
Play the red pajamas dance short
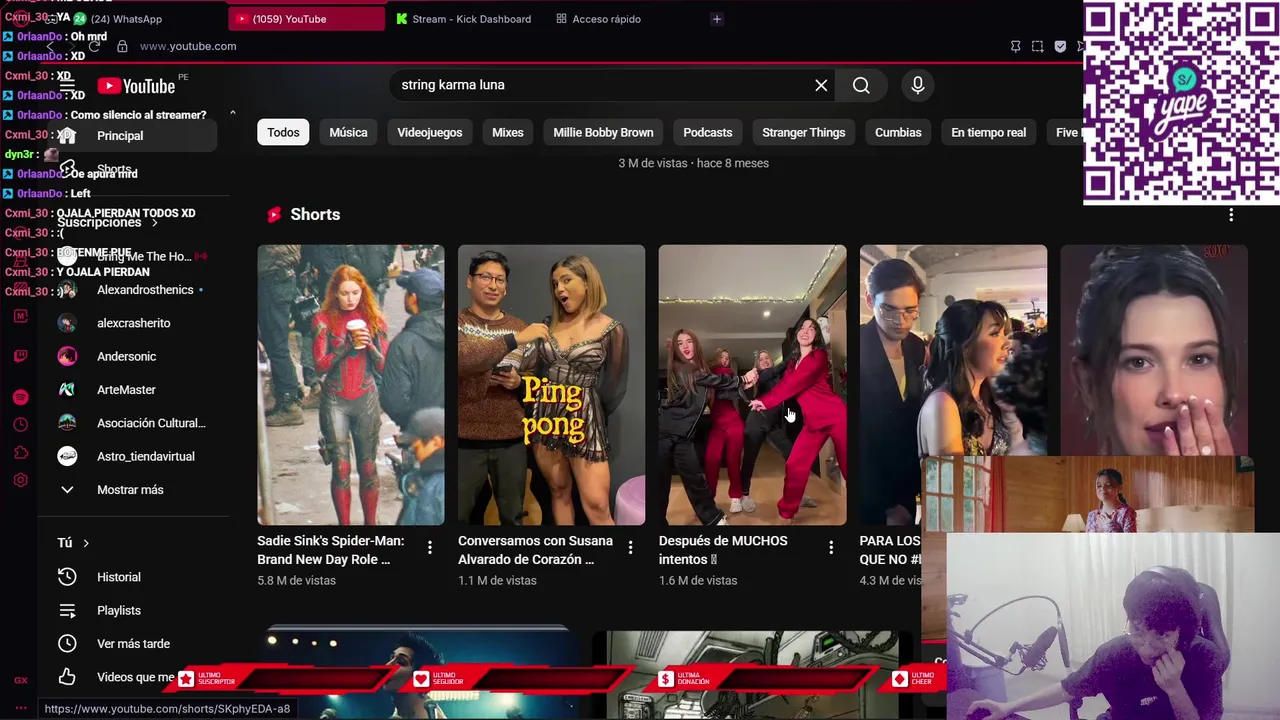(x=752, y=385)
